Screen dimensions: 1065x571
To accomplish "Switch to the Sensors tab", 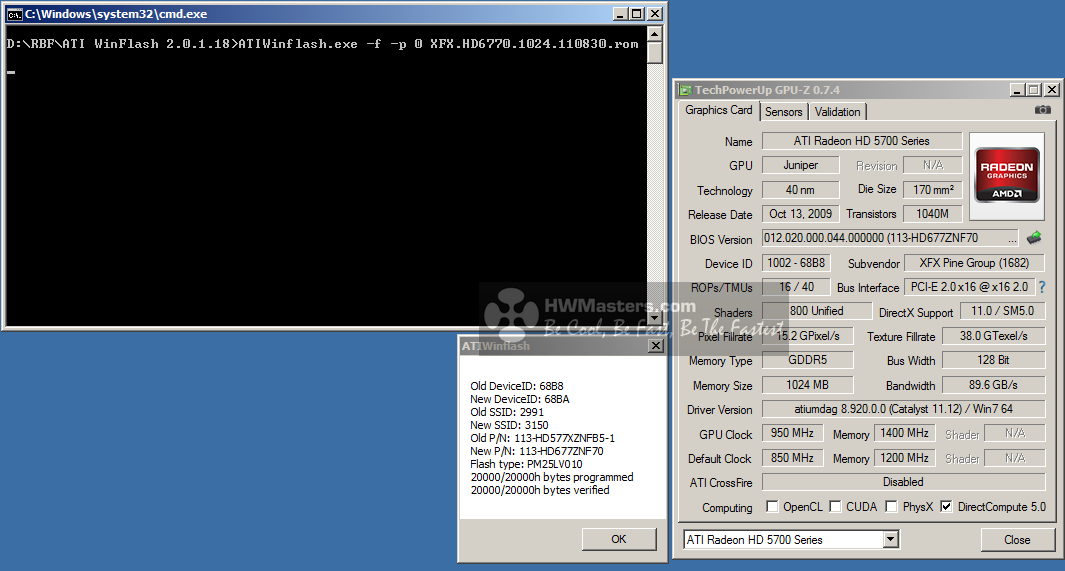I will (783, 112).
